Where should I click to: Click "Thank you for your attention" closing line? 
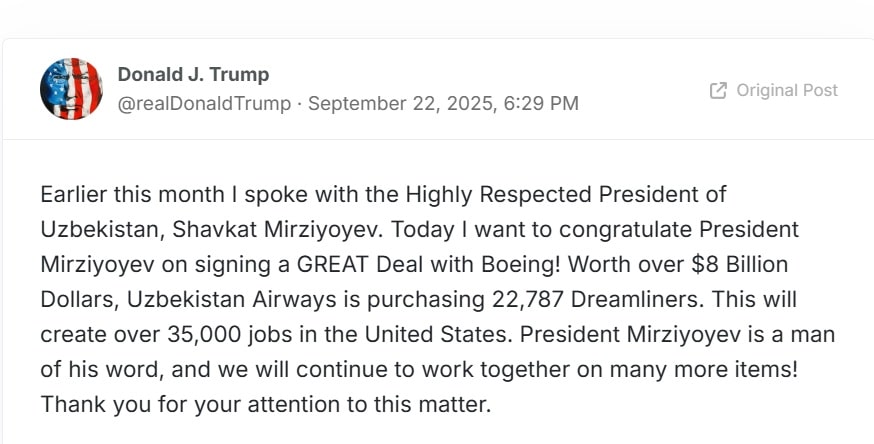coord(191,405)
